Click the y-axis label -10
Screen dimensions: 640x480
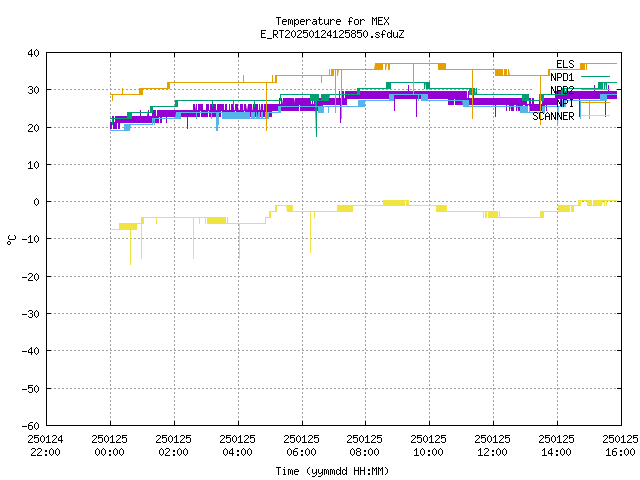[31, 239]
